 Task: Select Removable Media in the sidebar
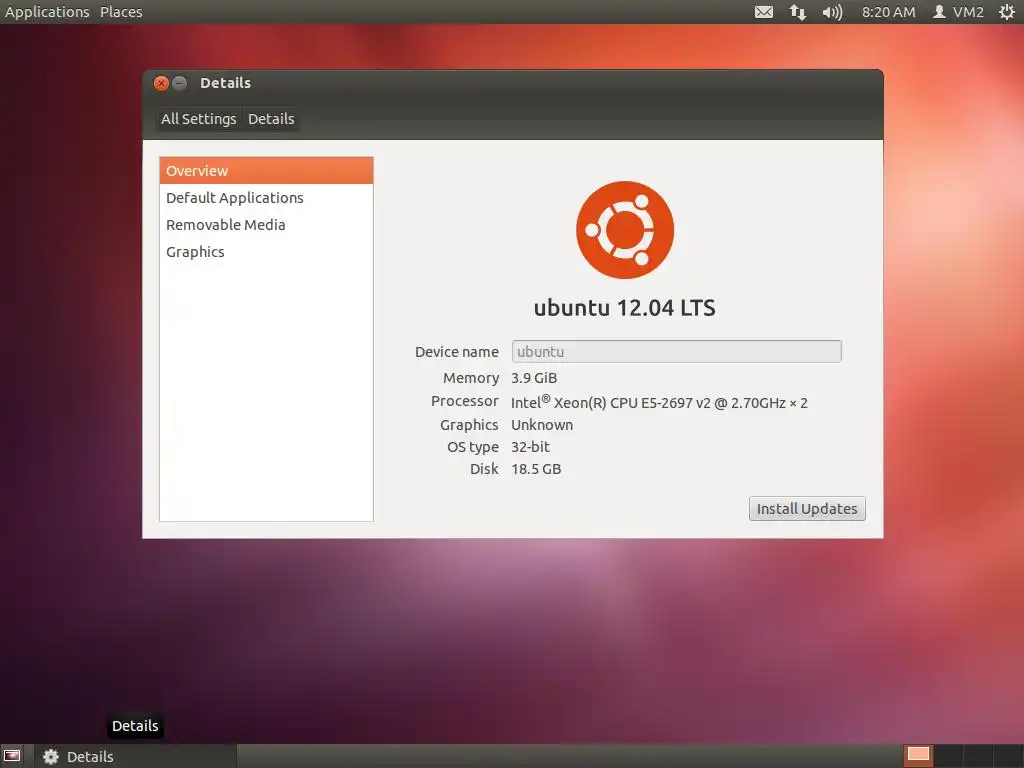pyautogui.click(x=266, y=225)
